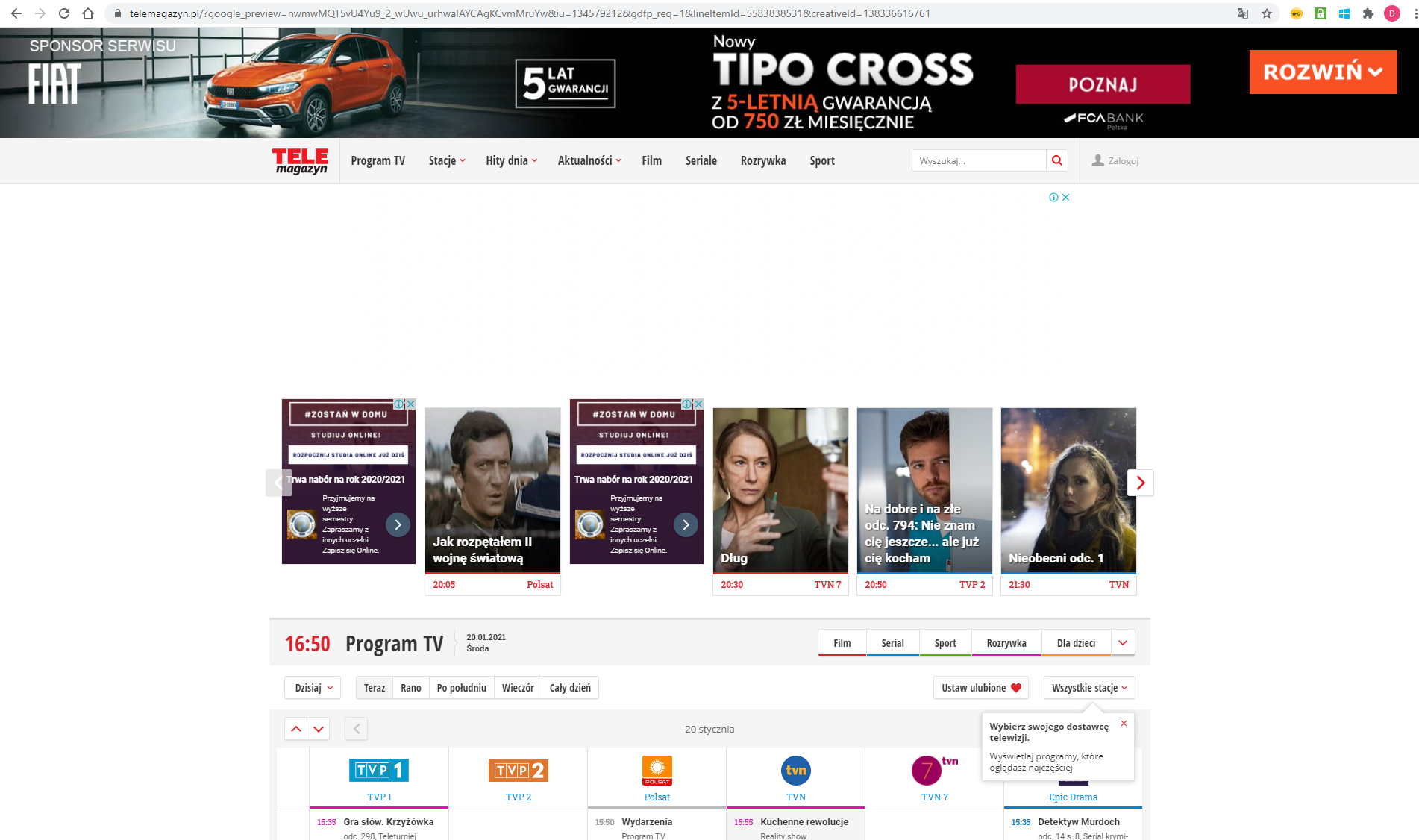Close the blank top advertisement
Screen dimensions: 1419x840
coord(1066,198)
